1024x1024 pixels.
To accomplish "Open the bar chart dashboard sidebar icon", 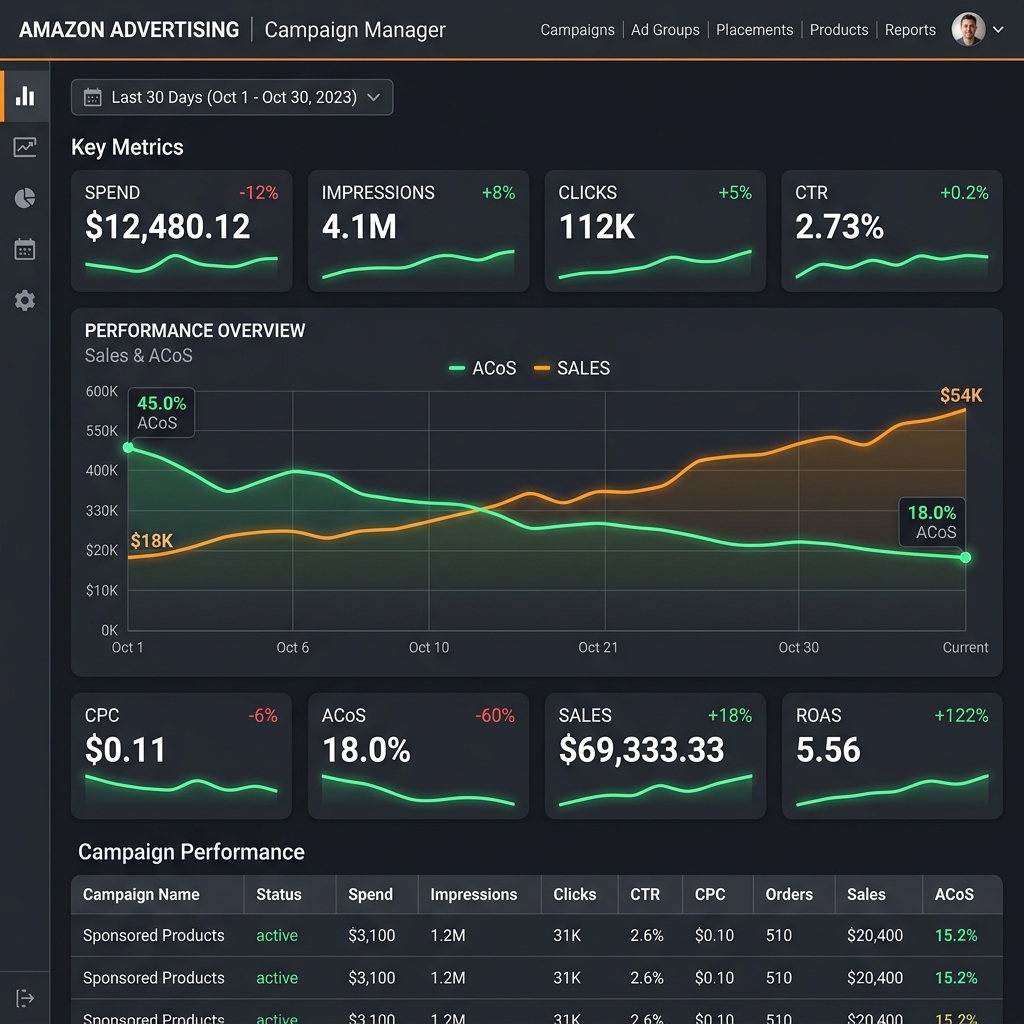I will point(25,96).
